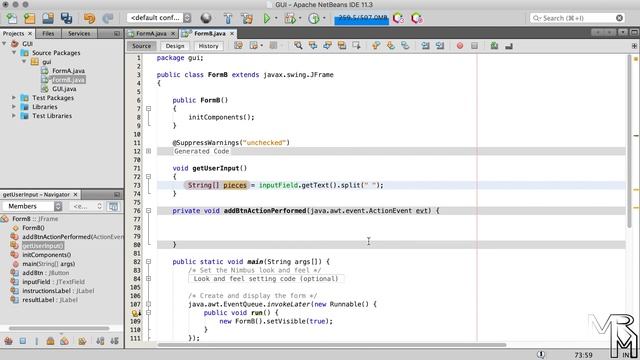Open the Members dropdown in Navigator

(32, 206)
